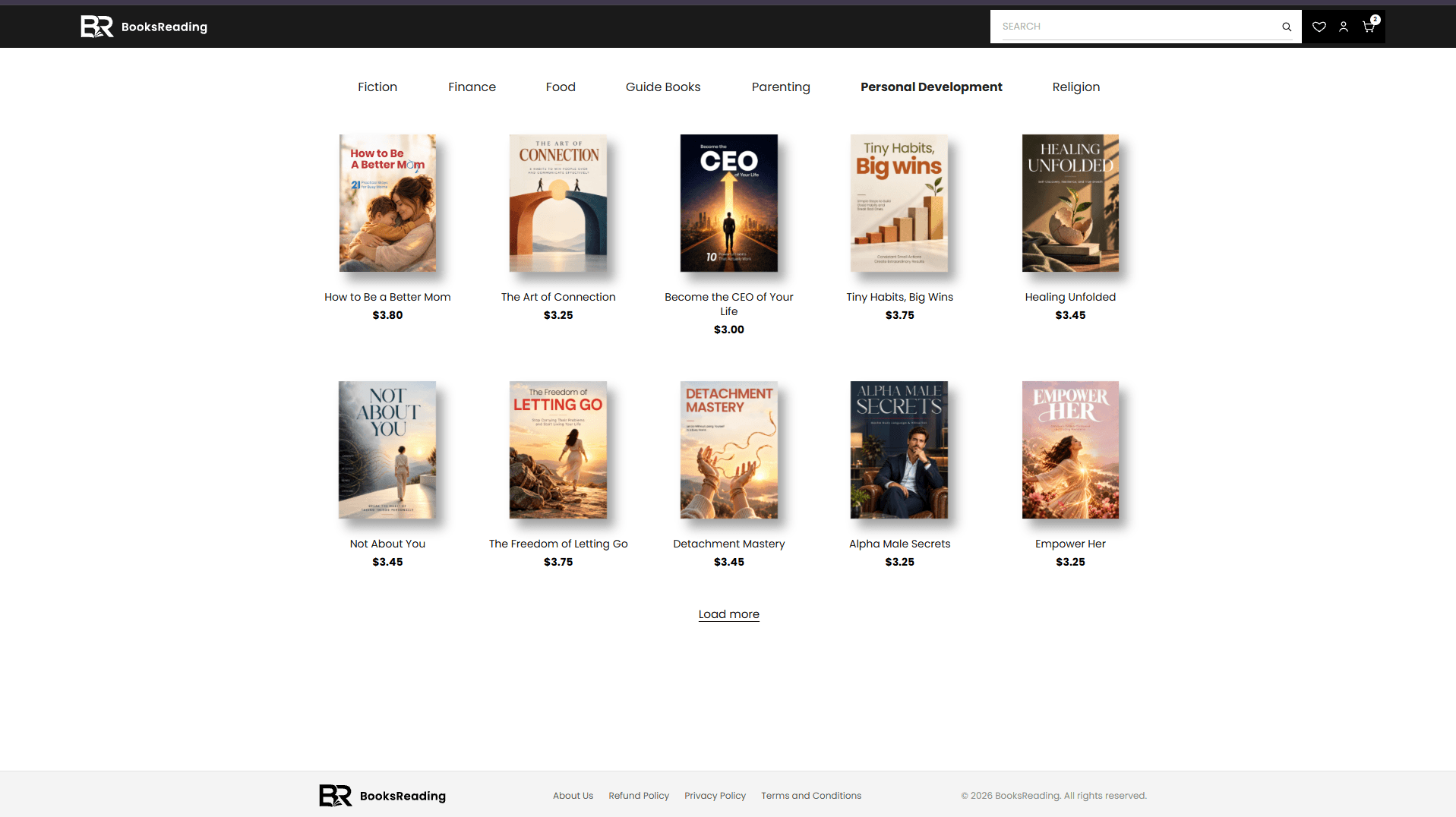Open the Privacy Policy footer link
1456x817 pixels.
(715, 796)
